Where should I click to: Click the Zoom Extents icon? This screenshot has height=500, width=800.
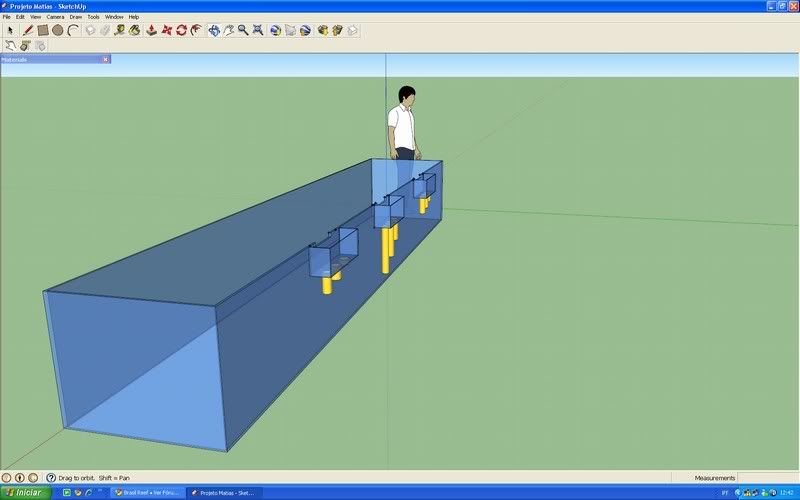[x=258, y=31]
